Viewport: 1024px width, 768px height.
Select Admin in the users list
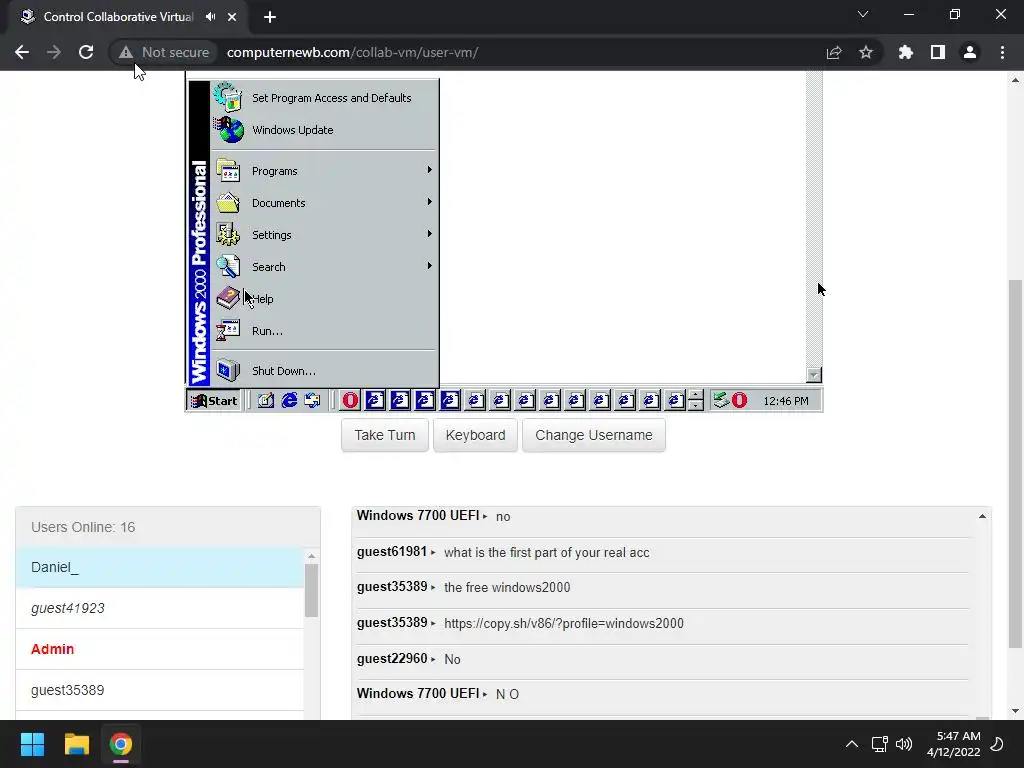click(160, 649)
